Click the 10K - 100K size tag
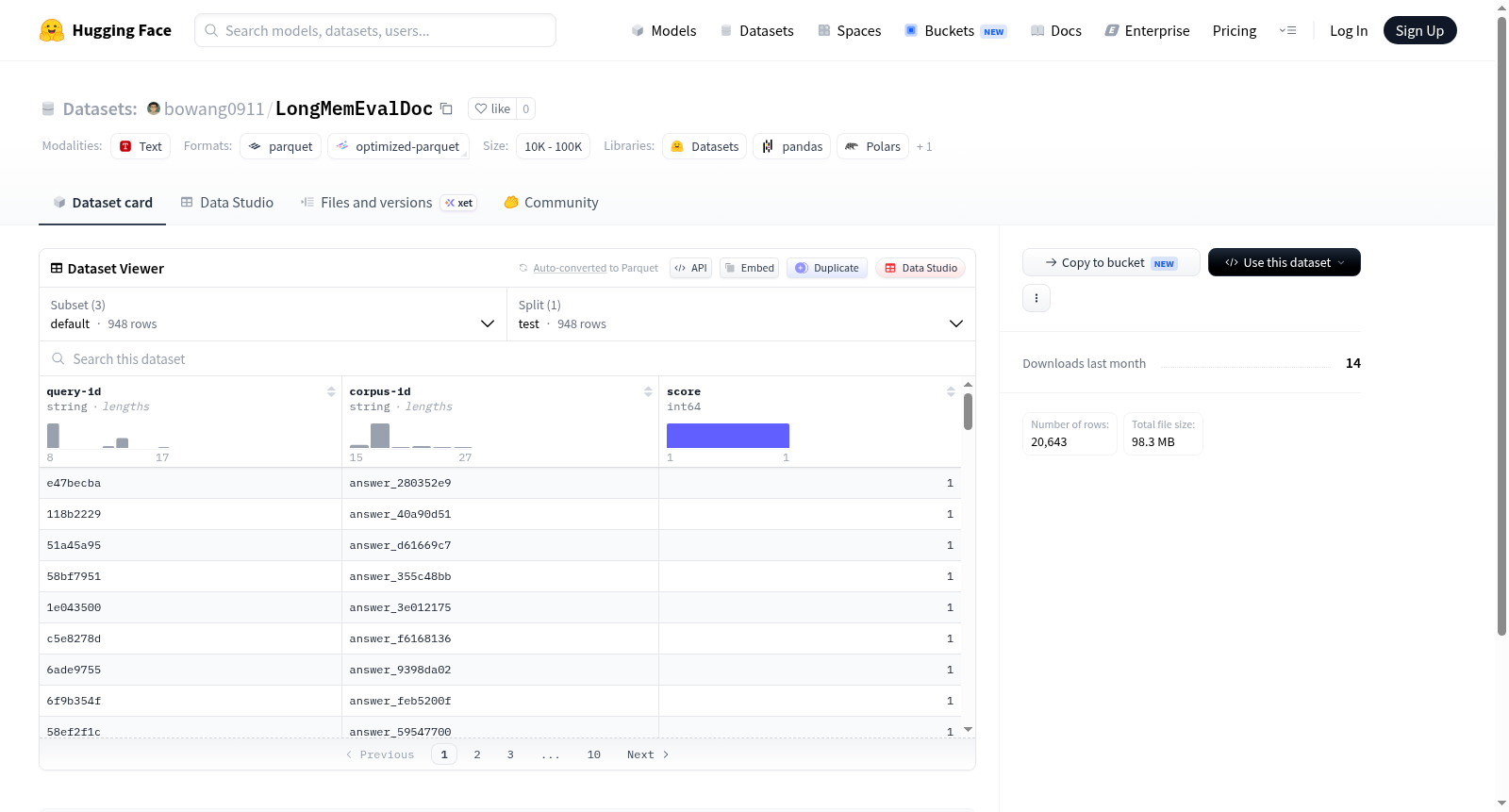Image resolution: width=1509 pixels, height=812 pixels. point(553,146)
